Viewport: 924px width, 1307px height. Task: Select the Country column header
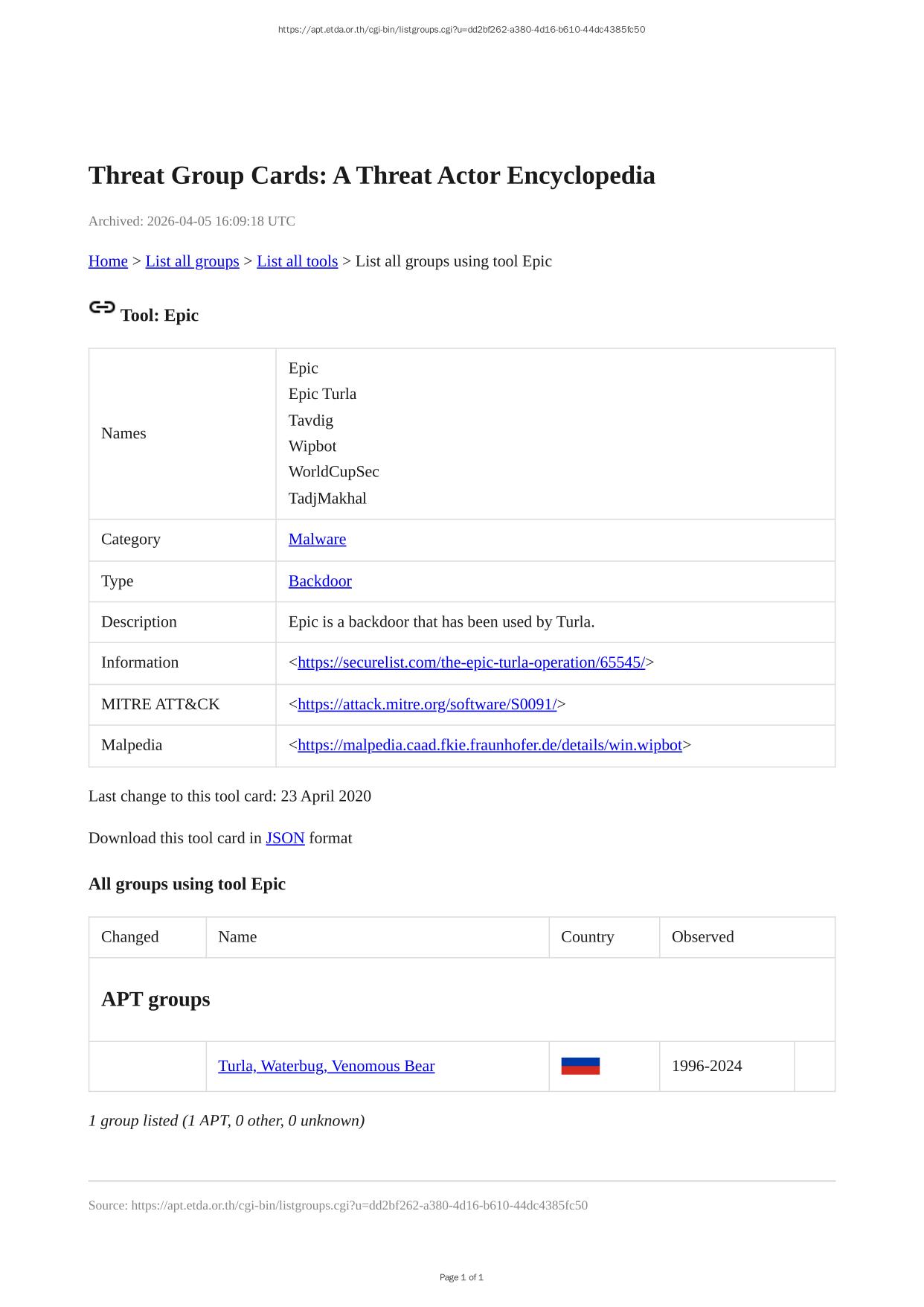(587, 937)
